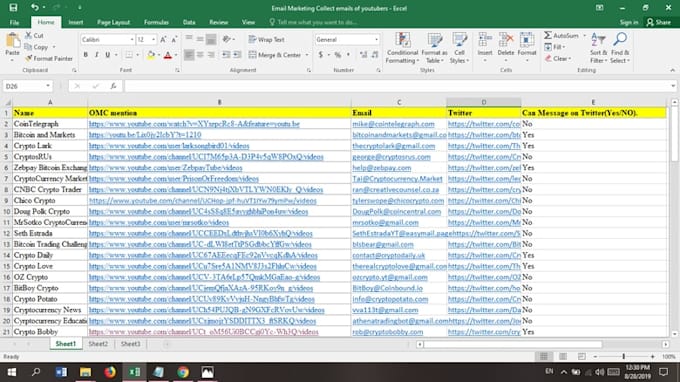680x382 pixels.
Task: Toggle Underline formatting
Action: 107,55
